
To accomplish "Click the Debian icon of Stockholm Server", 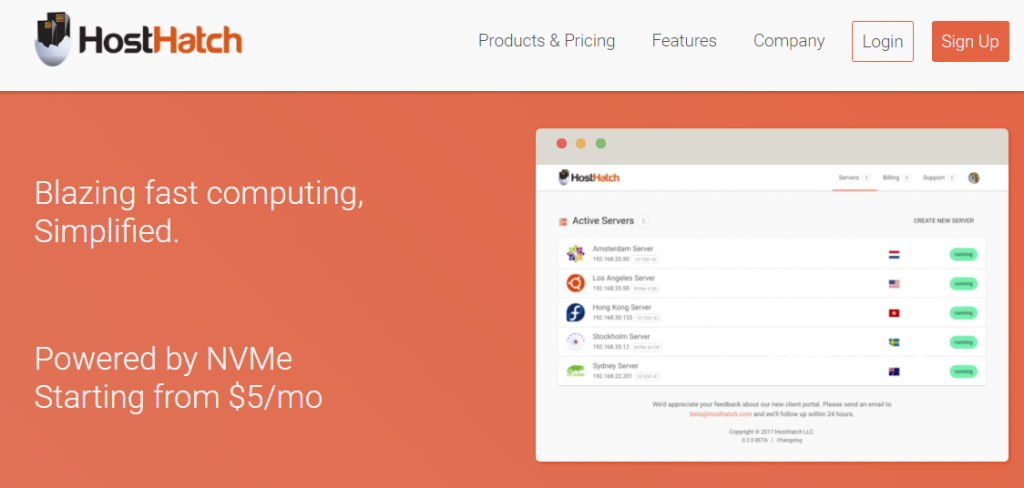I will [x=575, y=342].
